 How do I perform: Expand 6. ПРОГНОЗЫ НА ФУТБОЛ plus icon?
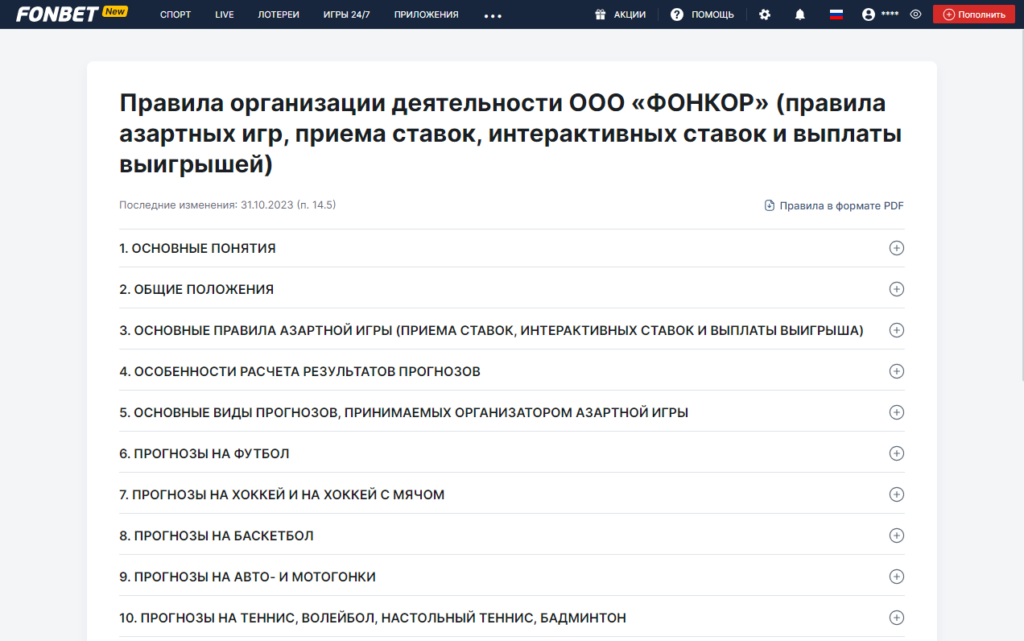pyautogui.click(x=896, y=454)
